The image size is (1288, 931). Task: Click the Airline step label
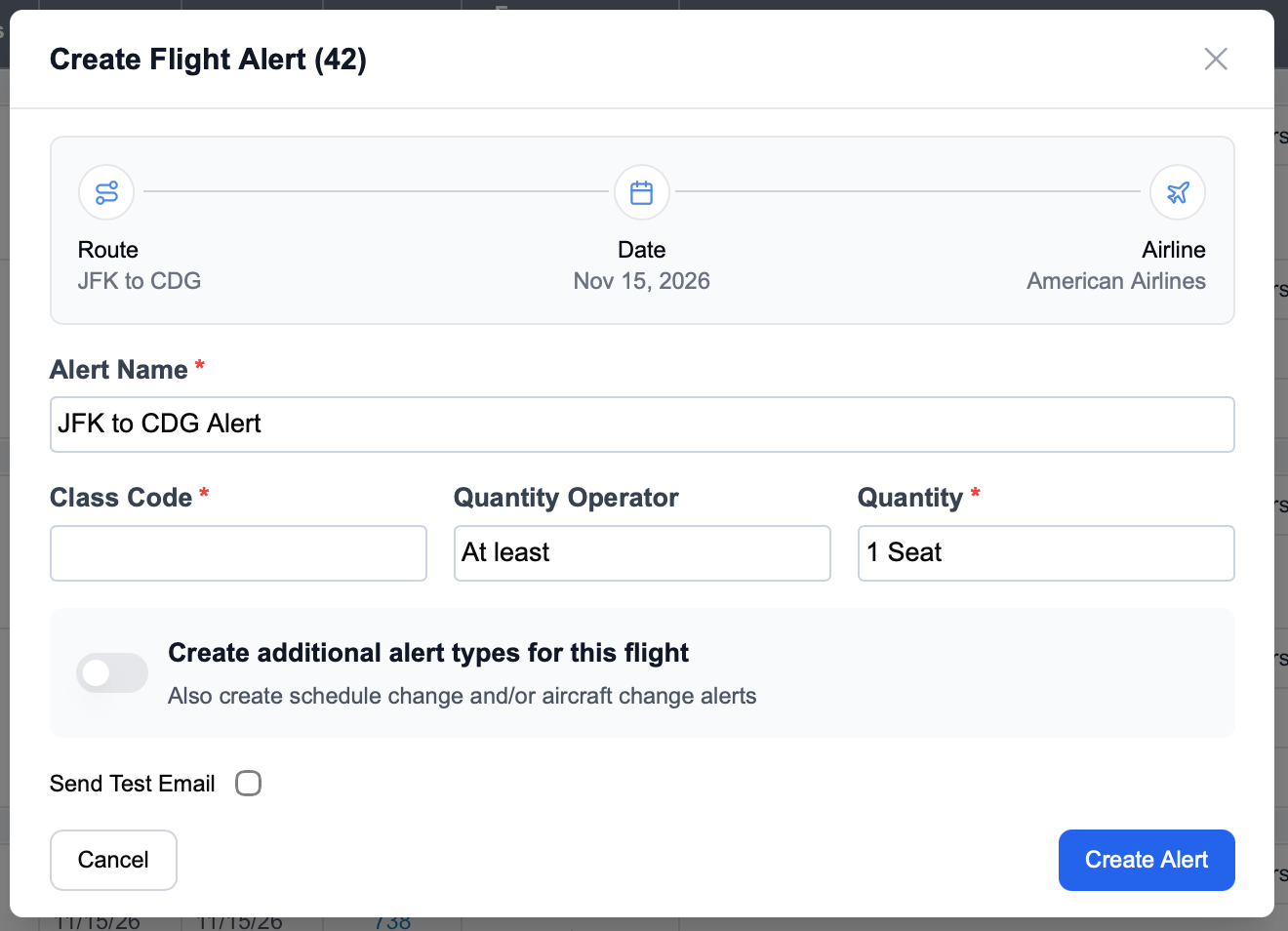[1173, 250]
